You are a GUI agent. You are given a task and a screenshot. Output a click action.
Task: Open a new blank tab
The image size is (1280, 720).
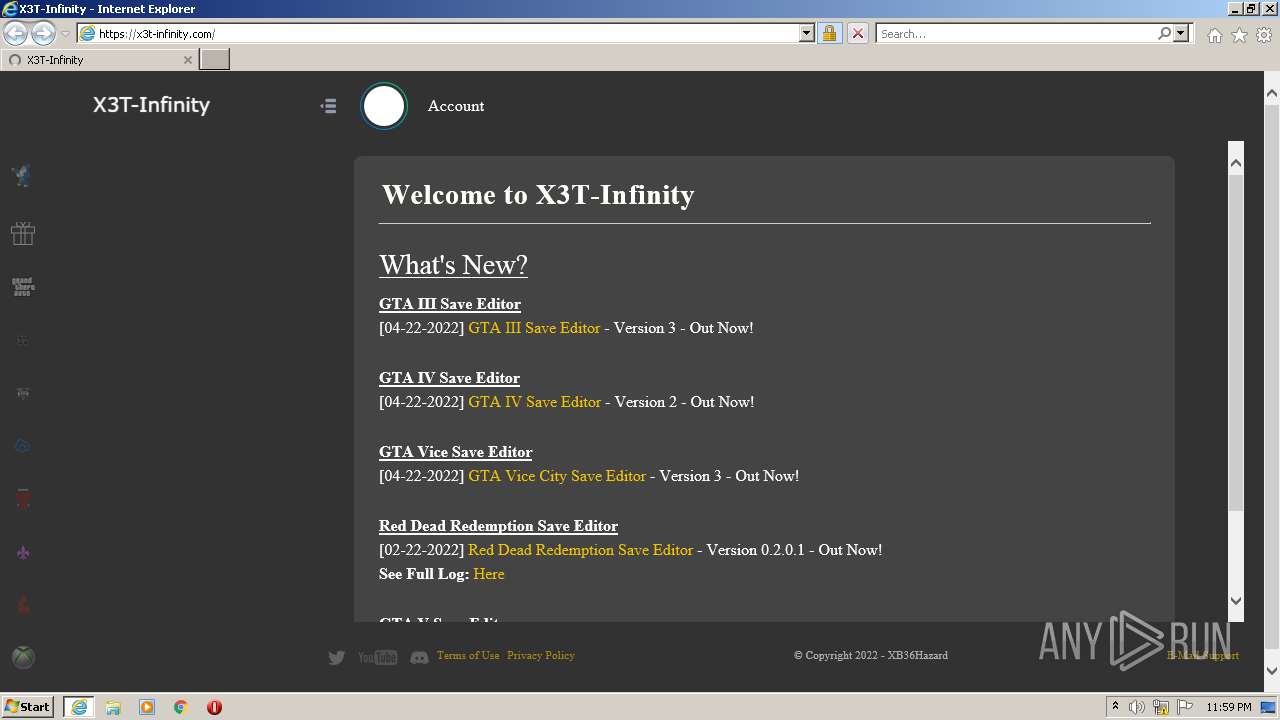pos(215,60)
